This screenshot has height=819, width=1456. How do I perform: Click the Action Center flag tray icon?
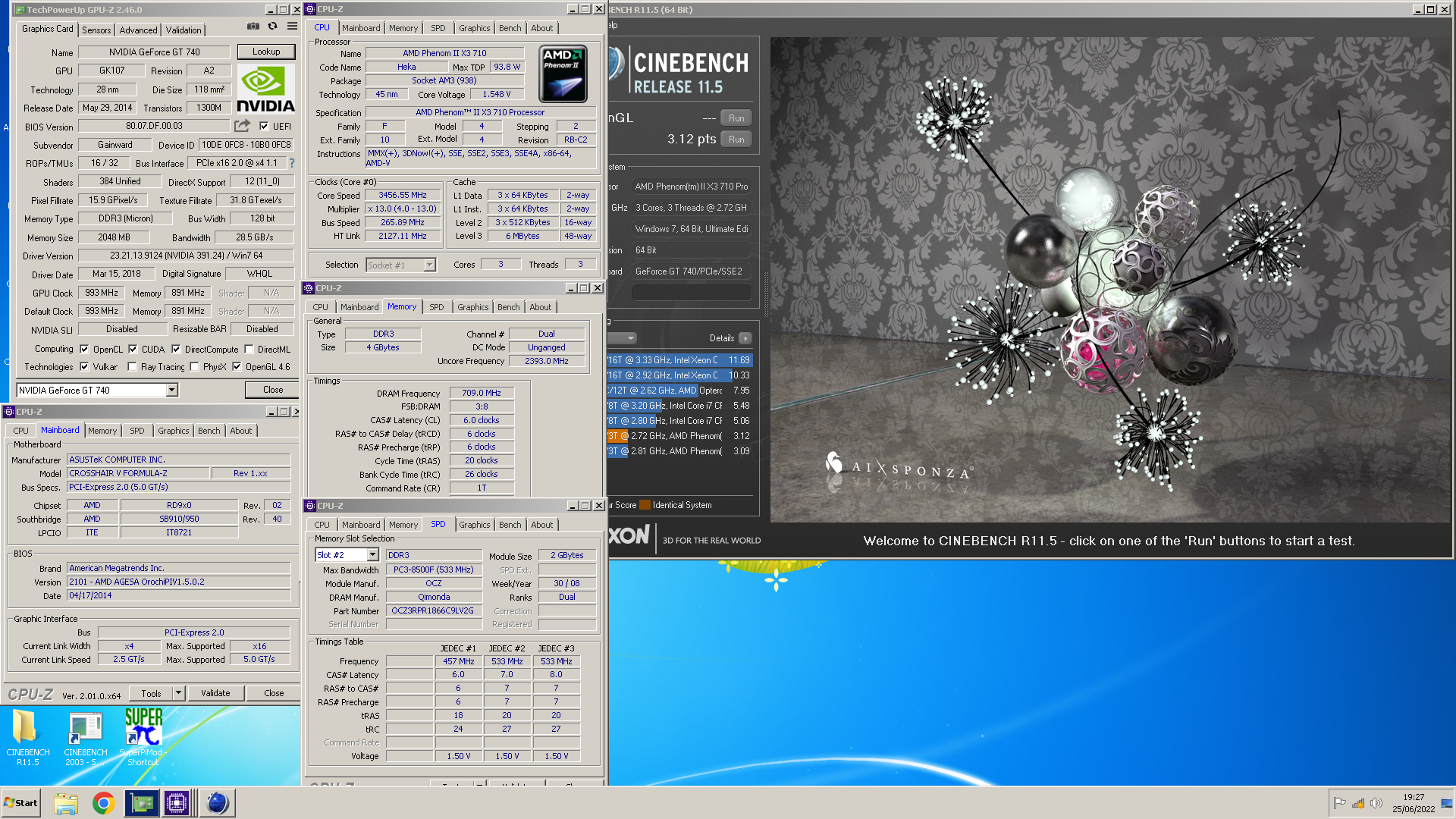pyautogui.click(x=1339, y=803)
